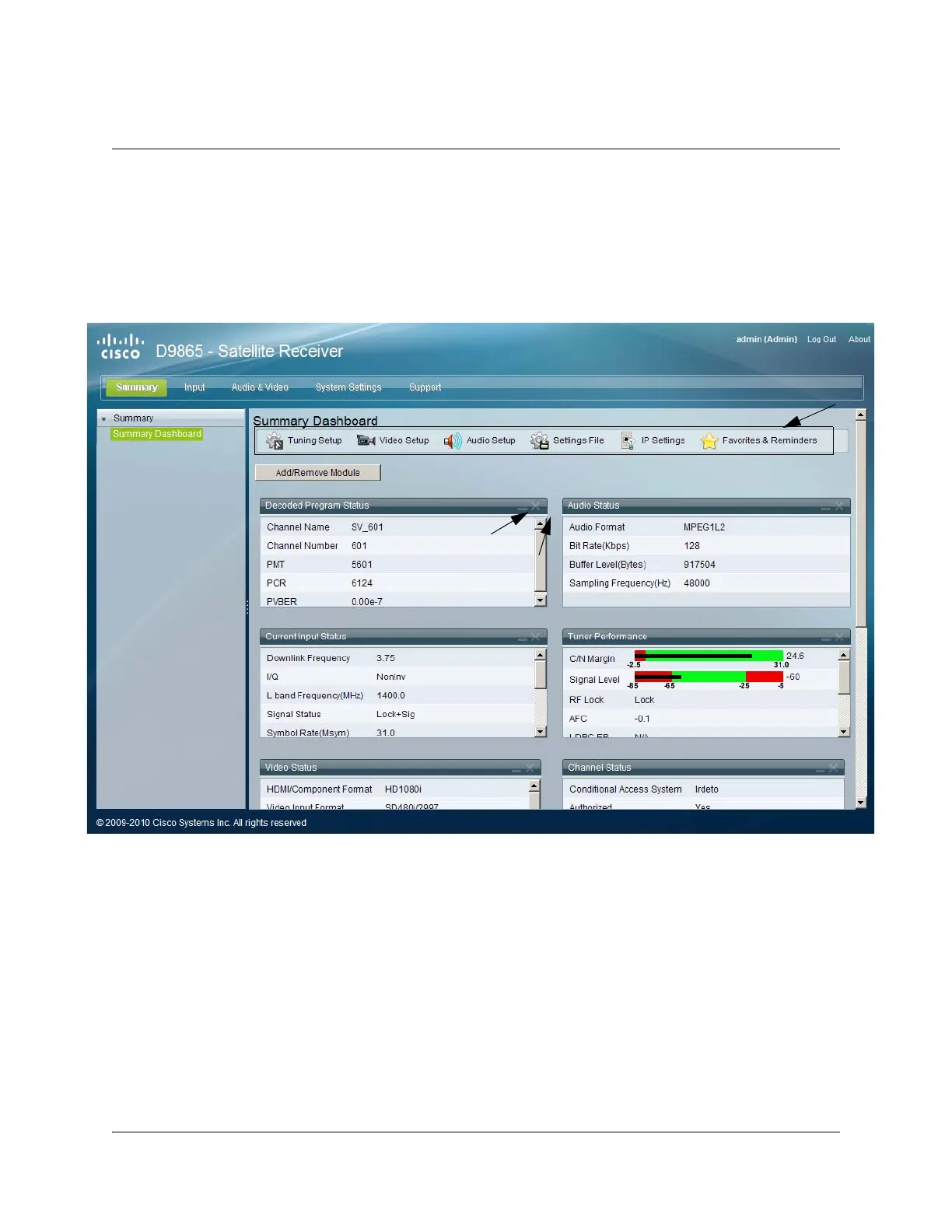Click the Decoded Program Status panel title

point(317,506)
